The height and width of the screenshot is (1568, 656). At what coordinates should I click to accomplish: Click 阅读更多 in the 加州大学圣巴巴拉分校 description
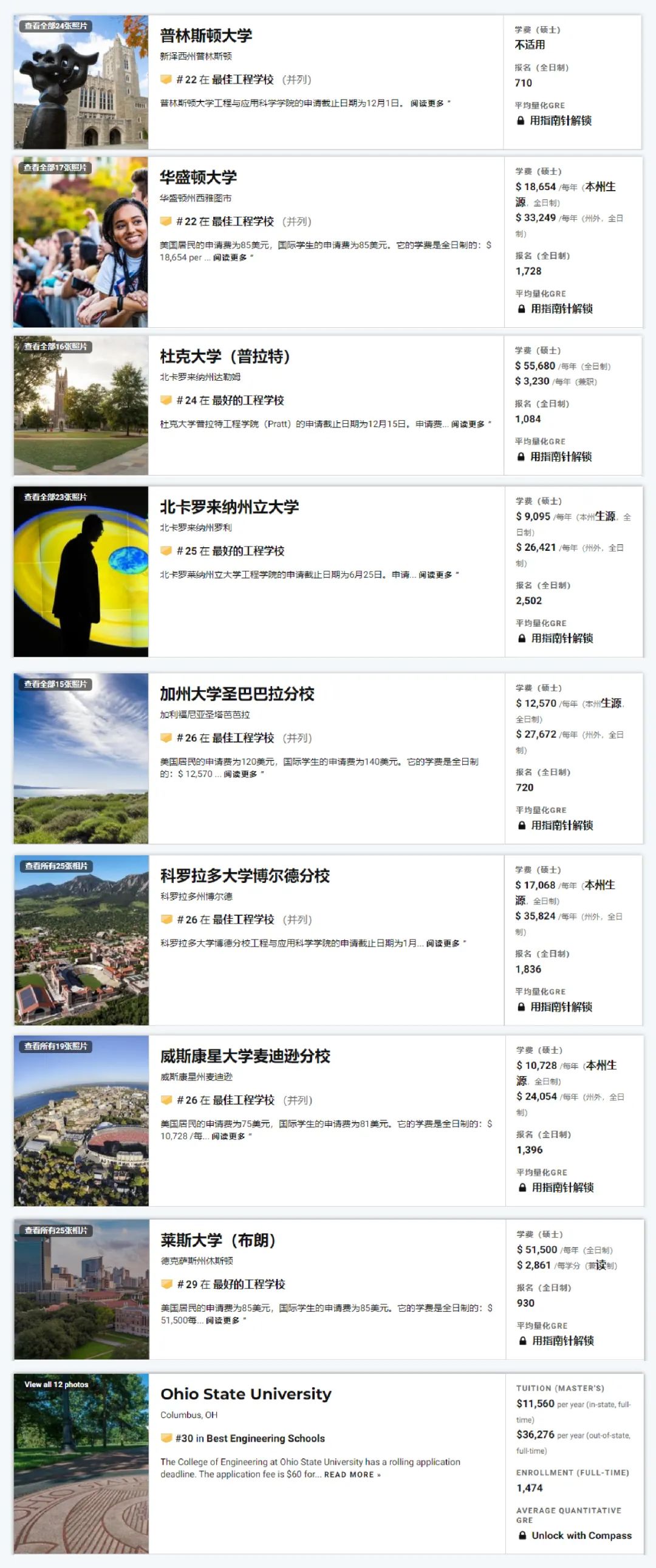coord(244,775)
